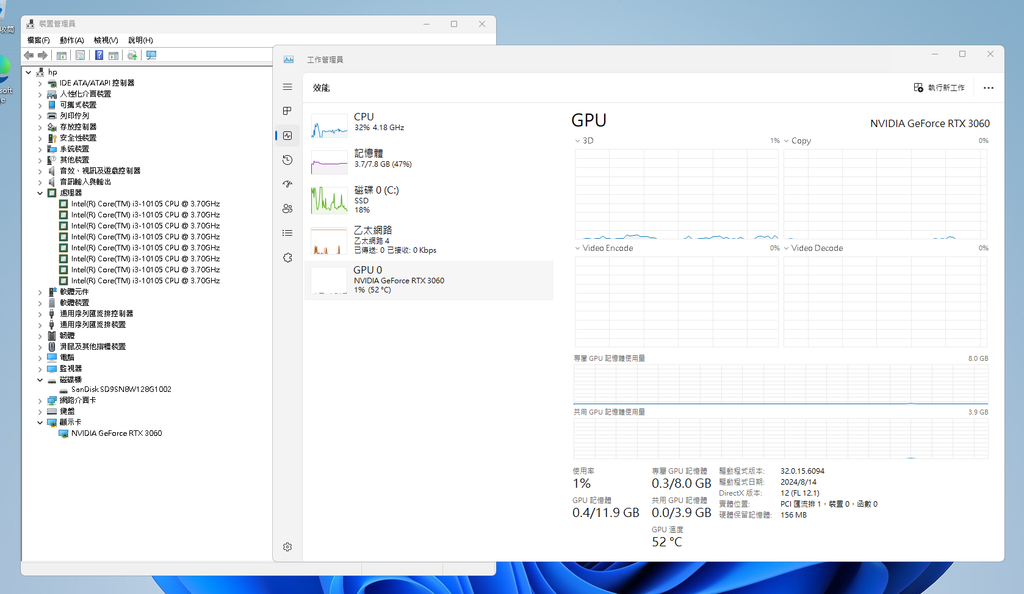Viewport: 1024px width, 594px height.
Task: Click blue Help icon in Device Manager toolbar
Action: pyautogui.click(x=99, y=55)
